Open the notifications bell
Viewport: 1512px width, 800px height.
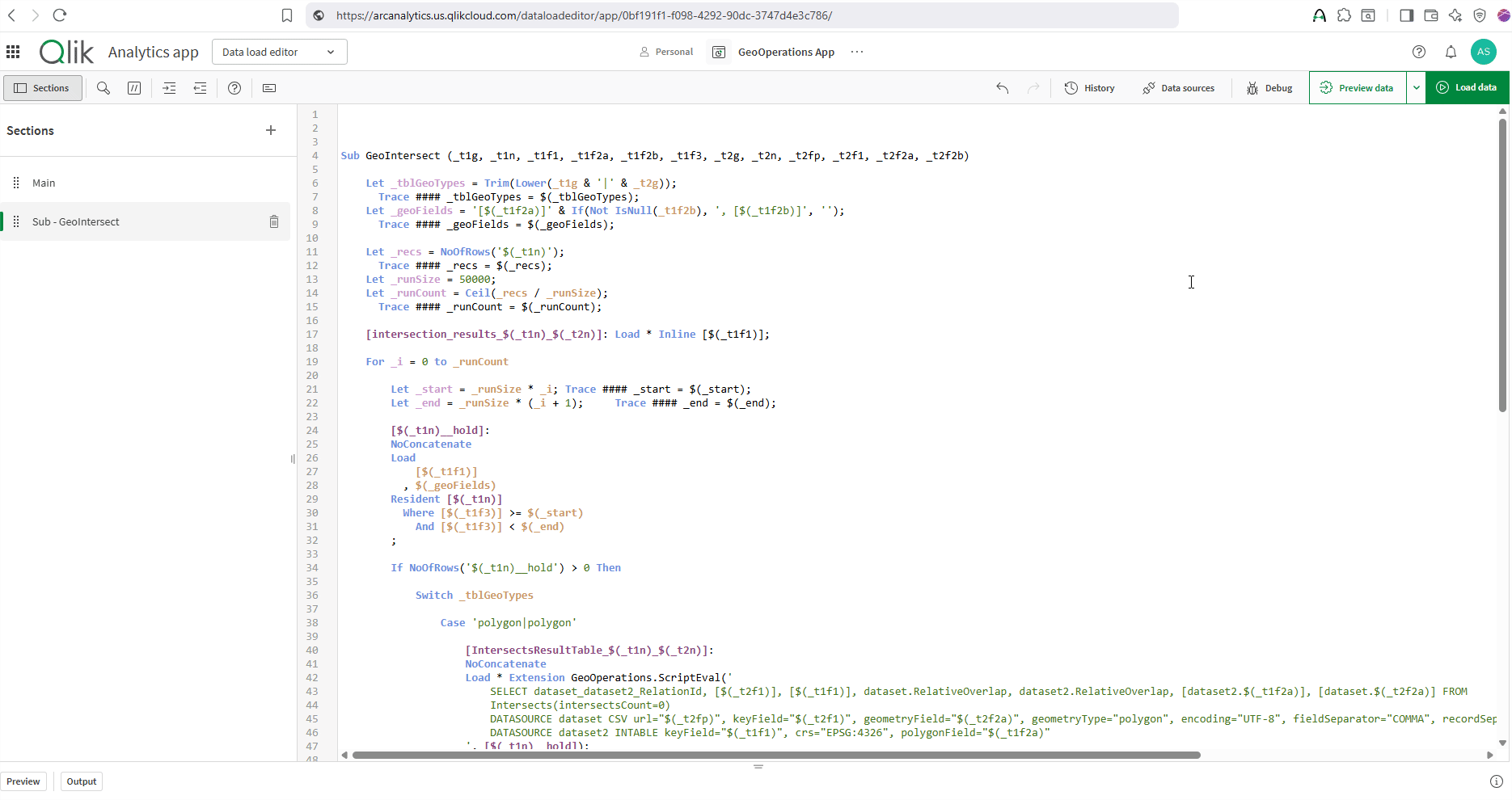[x=1451, y=52]
